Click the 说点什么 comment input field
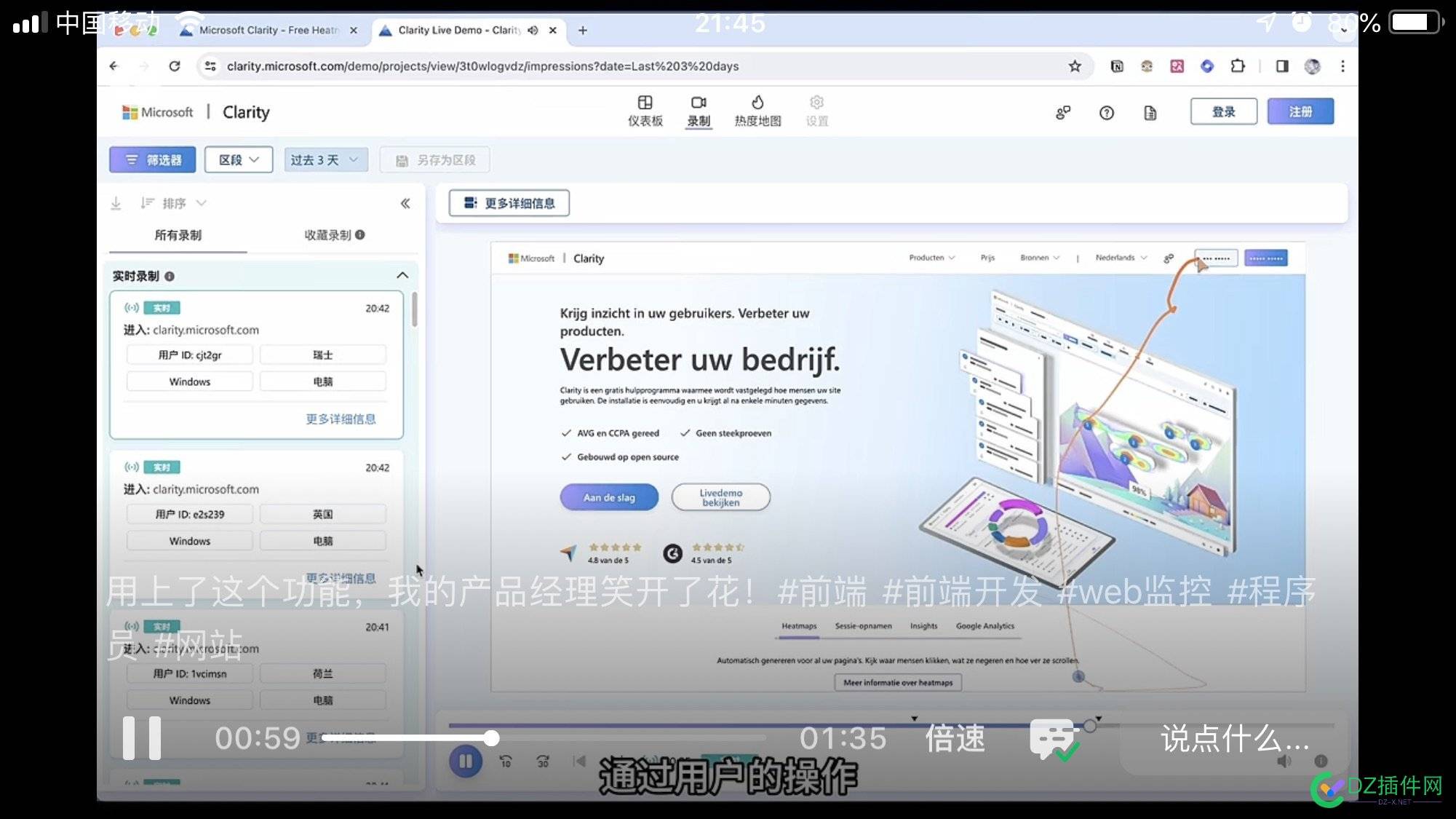This screenshot has height=819, width=1456. pos(1234,739)
